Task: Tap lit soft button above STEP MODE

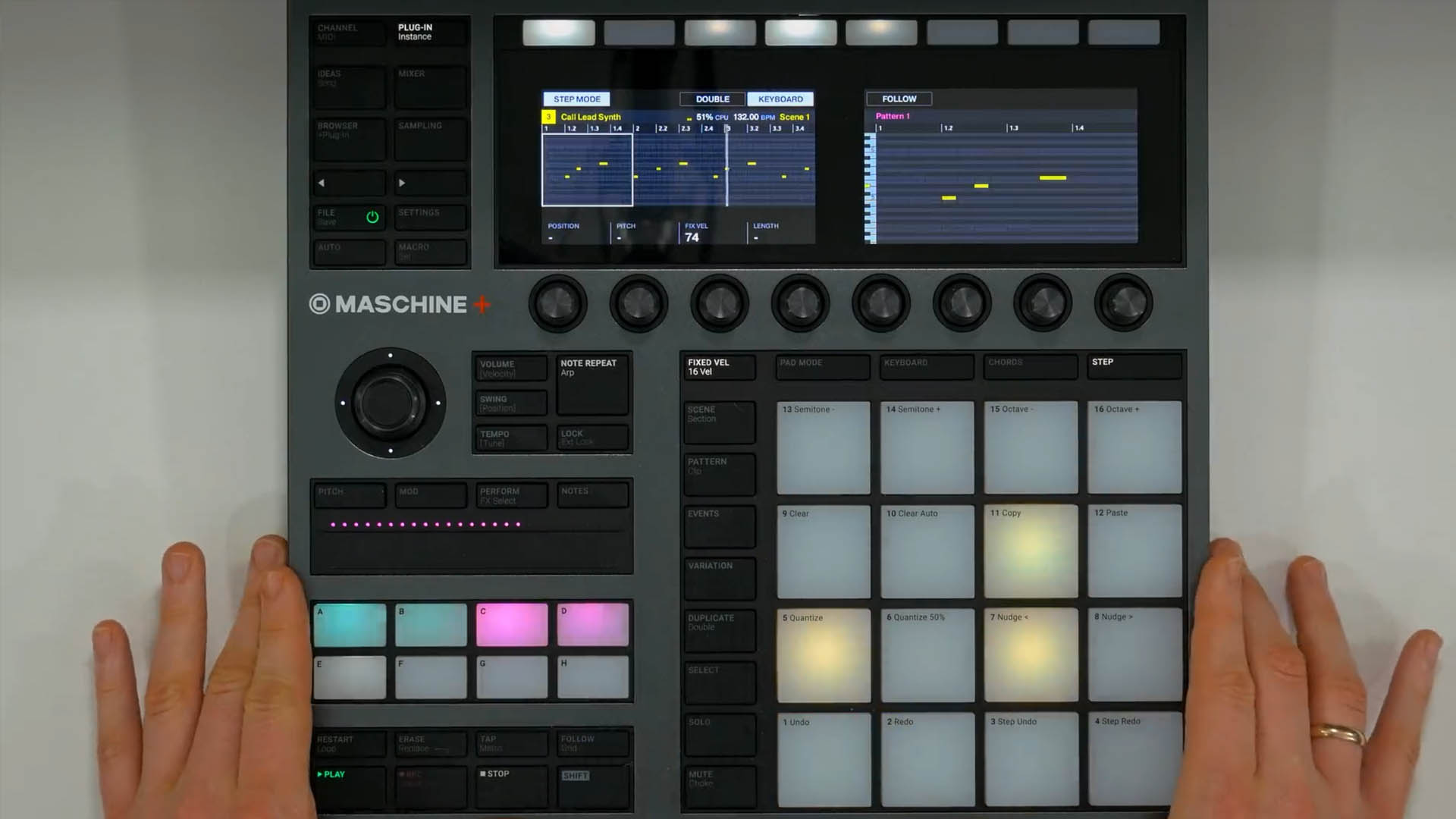Action: (x=559, y=33)
